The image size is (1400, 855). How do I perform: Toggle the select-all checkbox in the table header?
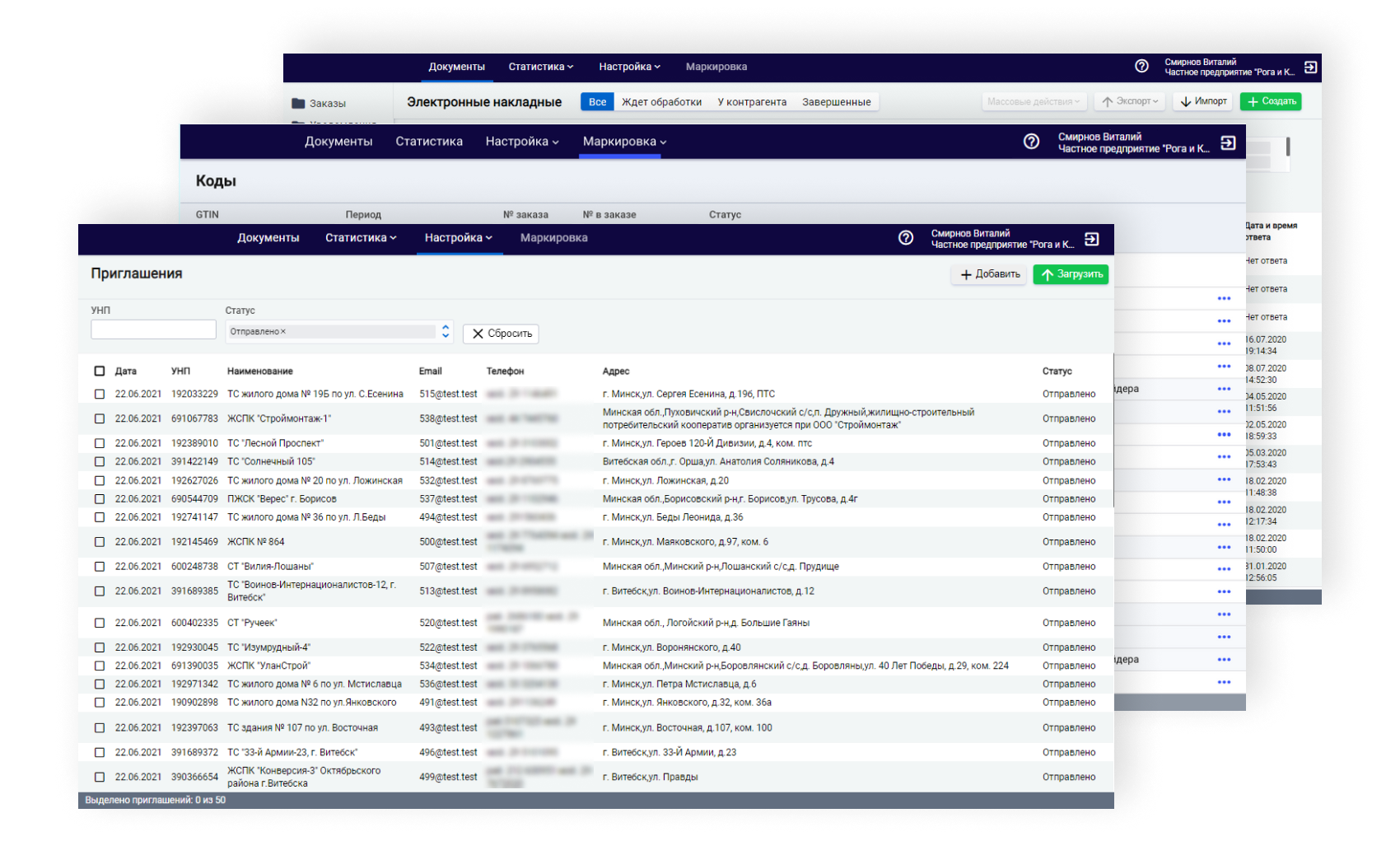[x=100, y=371]
